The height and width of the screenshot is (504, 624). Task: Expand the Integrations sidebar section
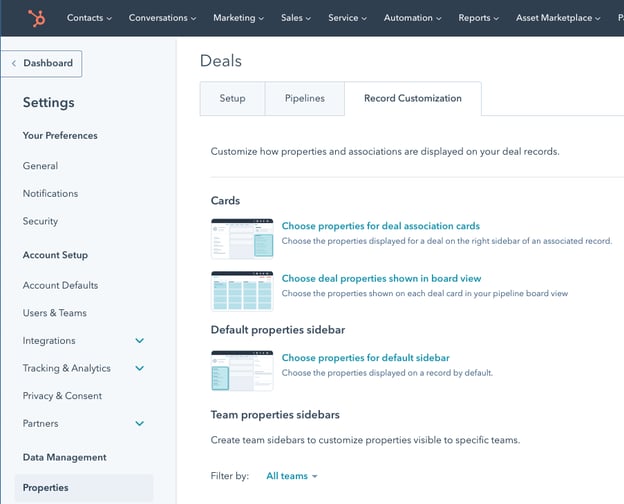pyautogui.click(x=139, y=341)
